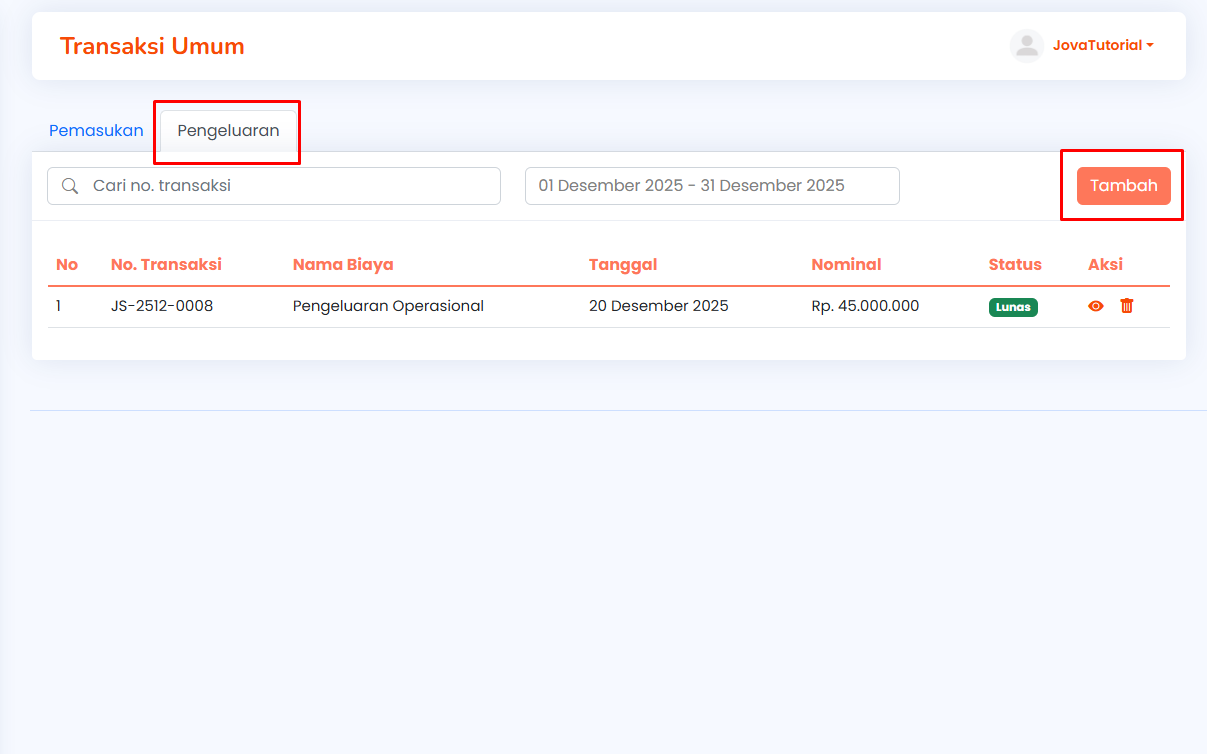Focus the Cari no. transaksi search field
Screen dimensions: 1207x754
point(274,186)
